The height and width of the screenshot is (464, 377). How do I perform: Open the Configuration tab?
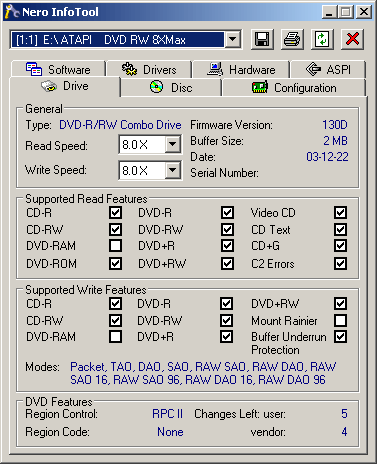point(294,88)
